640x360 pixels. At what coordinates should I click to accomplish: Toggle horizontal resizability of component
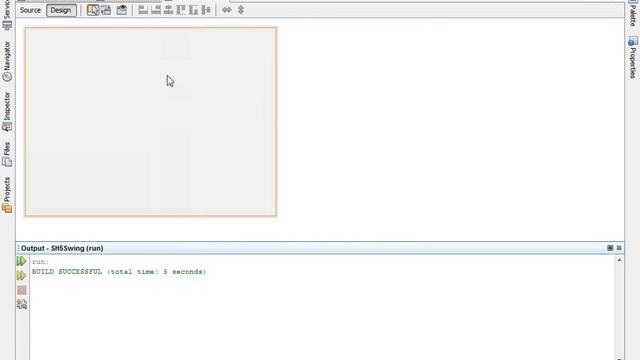[x=227, y=10]
